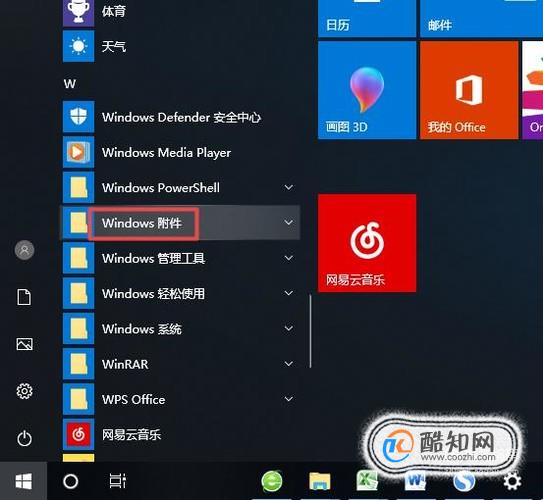
Task: Open Word from the taskbar
Action: click(x=416, y=481)
